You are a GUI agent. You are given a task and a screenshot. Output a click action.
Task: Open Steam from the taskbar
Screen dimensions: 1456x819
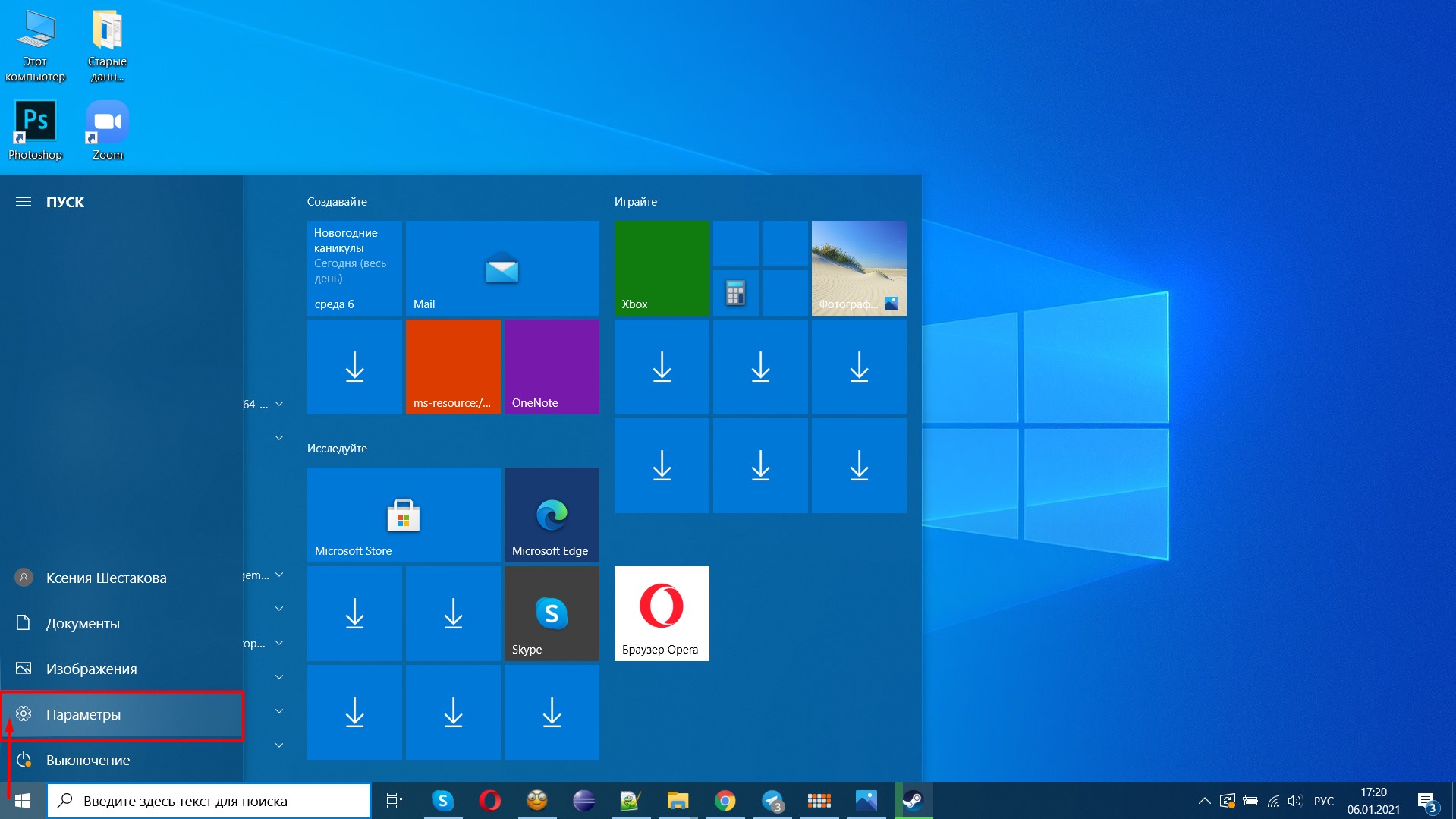point(913,801)
